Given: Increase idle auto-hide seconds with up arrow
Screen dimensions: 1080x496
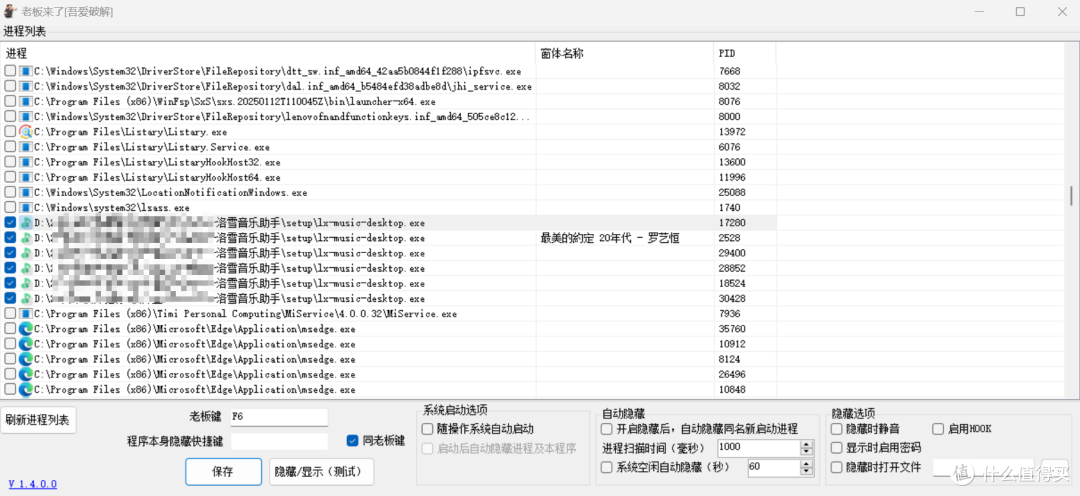Looking at the screenshot, I should coord(807,463).
